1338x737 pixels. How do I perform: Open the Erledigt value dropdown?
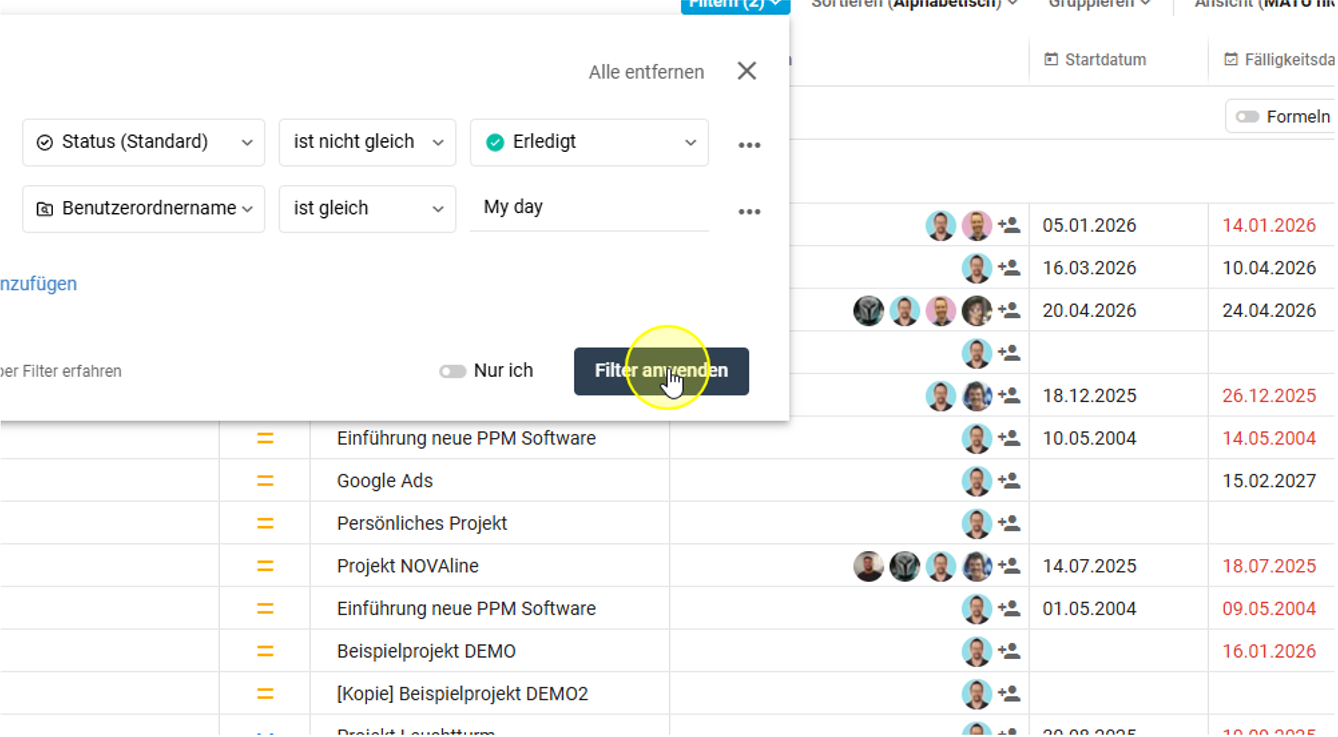(589, 142)
